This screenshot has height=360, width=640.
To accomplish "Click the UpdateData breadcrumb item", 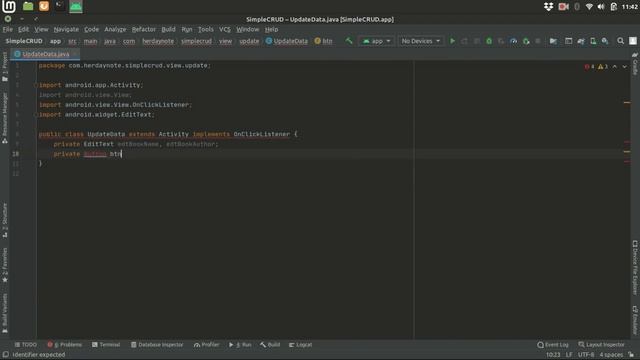I will [287, 41].
